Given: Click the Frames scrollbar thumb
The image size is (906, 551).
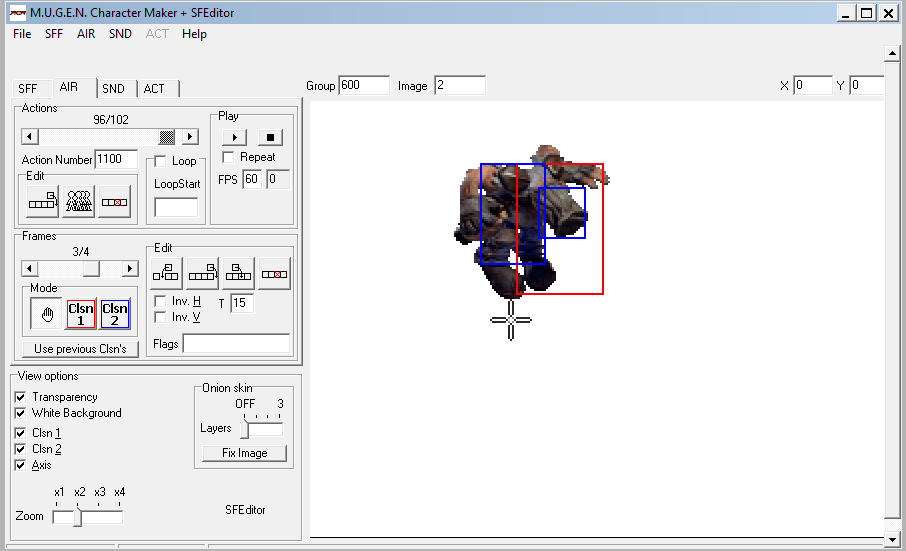Looking at the screenshot, I should coord(91,269).
